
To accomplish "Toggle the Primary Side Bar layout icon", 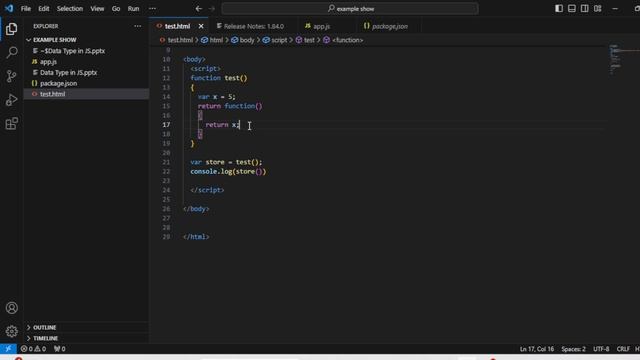I will [x=559, y=8].
